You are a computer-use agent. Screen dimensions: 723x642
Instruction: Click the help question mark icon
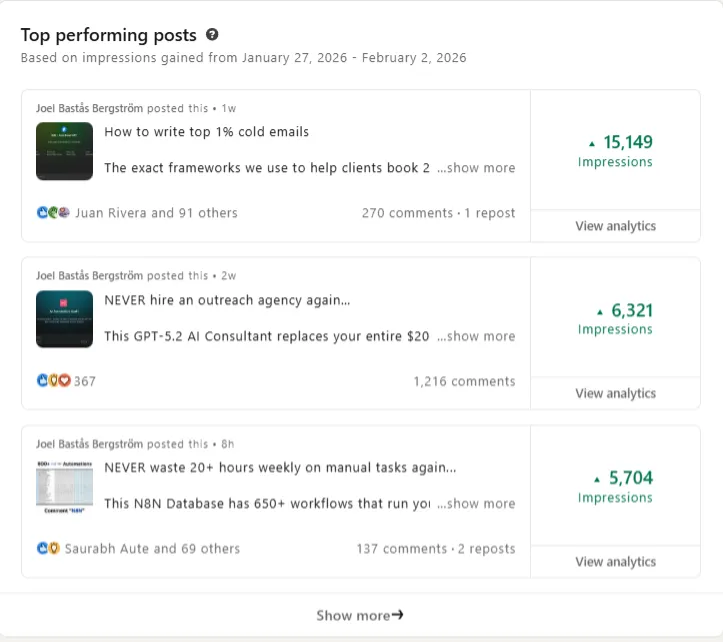click(x=212, y=35)
